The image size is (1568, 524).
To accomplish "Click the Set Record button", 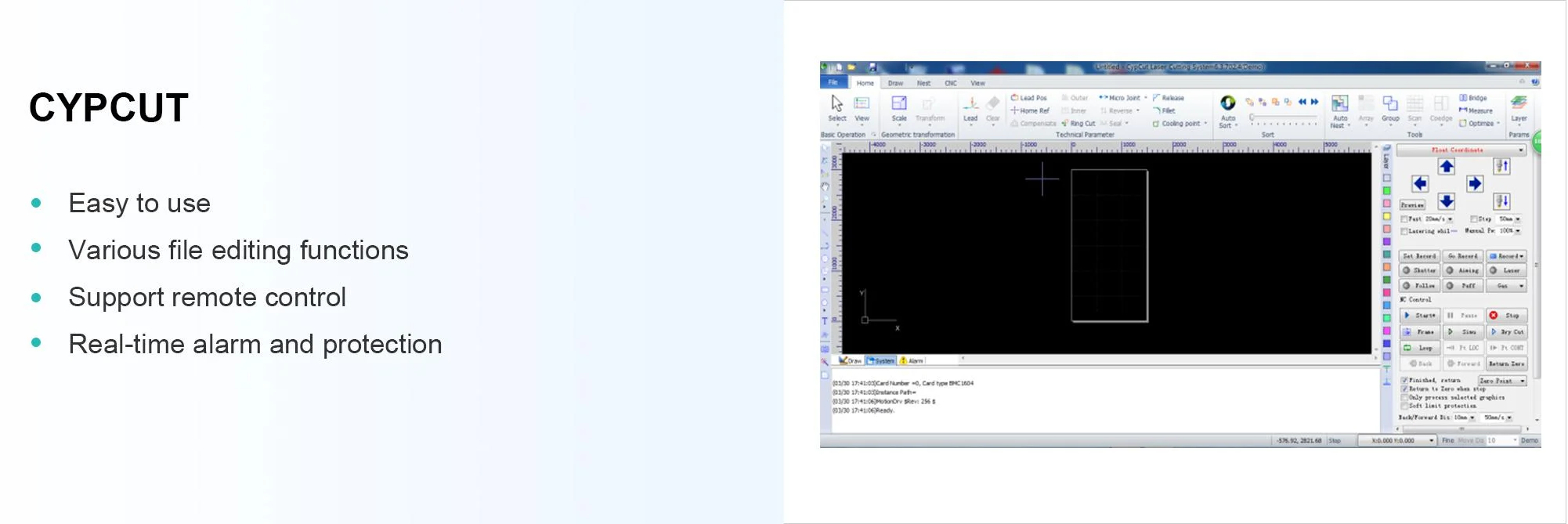I will 1420,256.
